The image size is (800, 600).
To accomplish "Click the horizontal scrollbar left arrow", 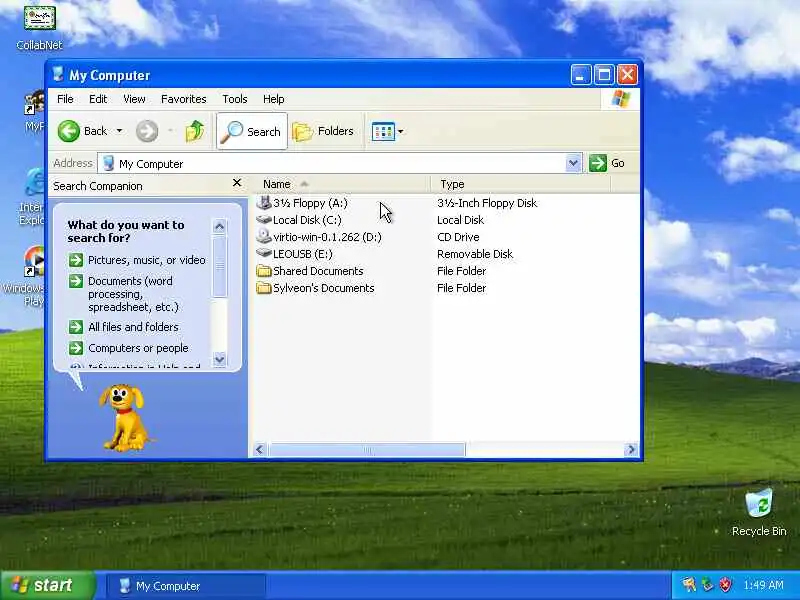I will click(x=260, y=449).
